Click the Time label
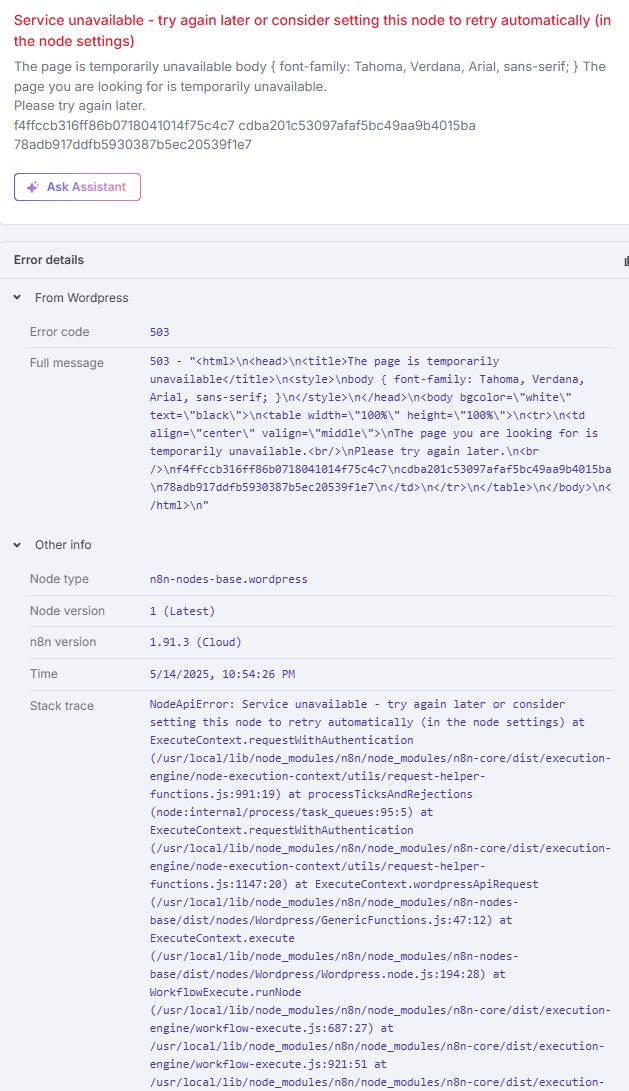629x1091 pixels. (44, 674)
